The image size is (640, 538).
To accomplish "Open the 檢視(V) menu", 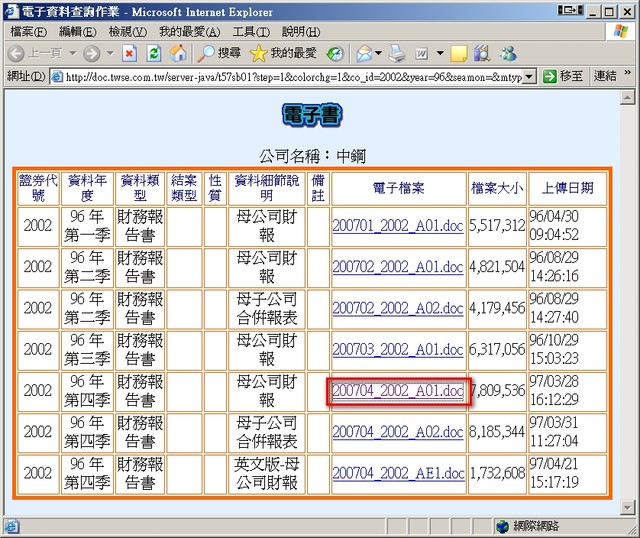I will tap(128, 31).
